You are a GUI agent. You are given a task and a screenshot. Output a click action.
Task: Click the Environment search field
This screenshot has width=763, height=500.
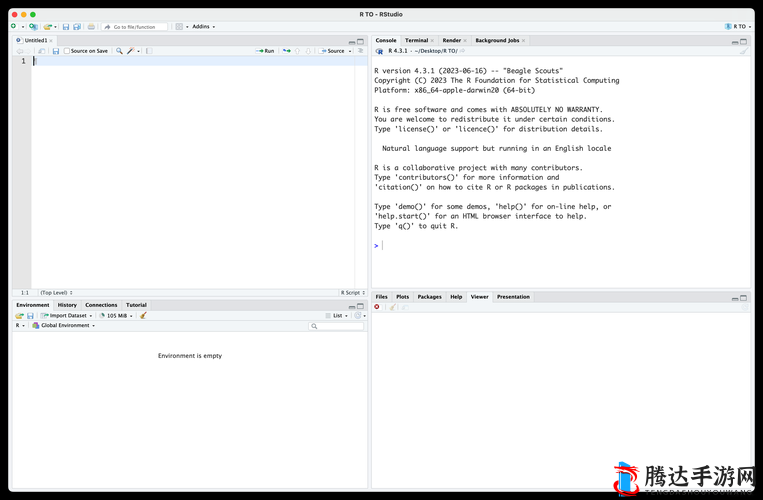(336, 326)
